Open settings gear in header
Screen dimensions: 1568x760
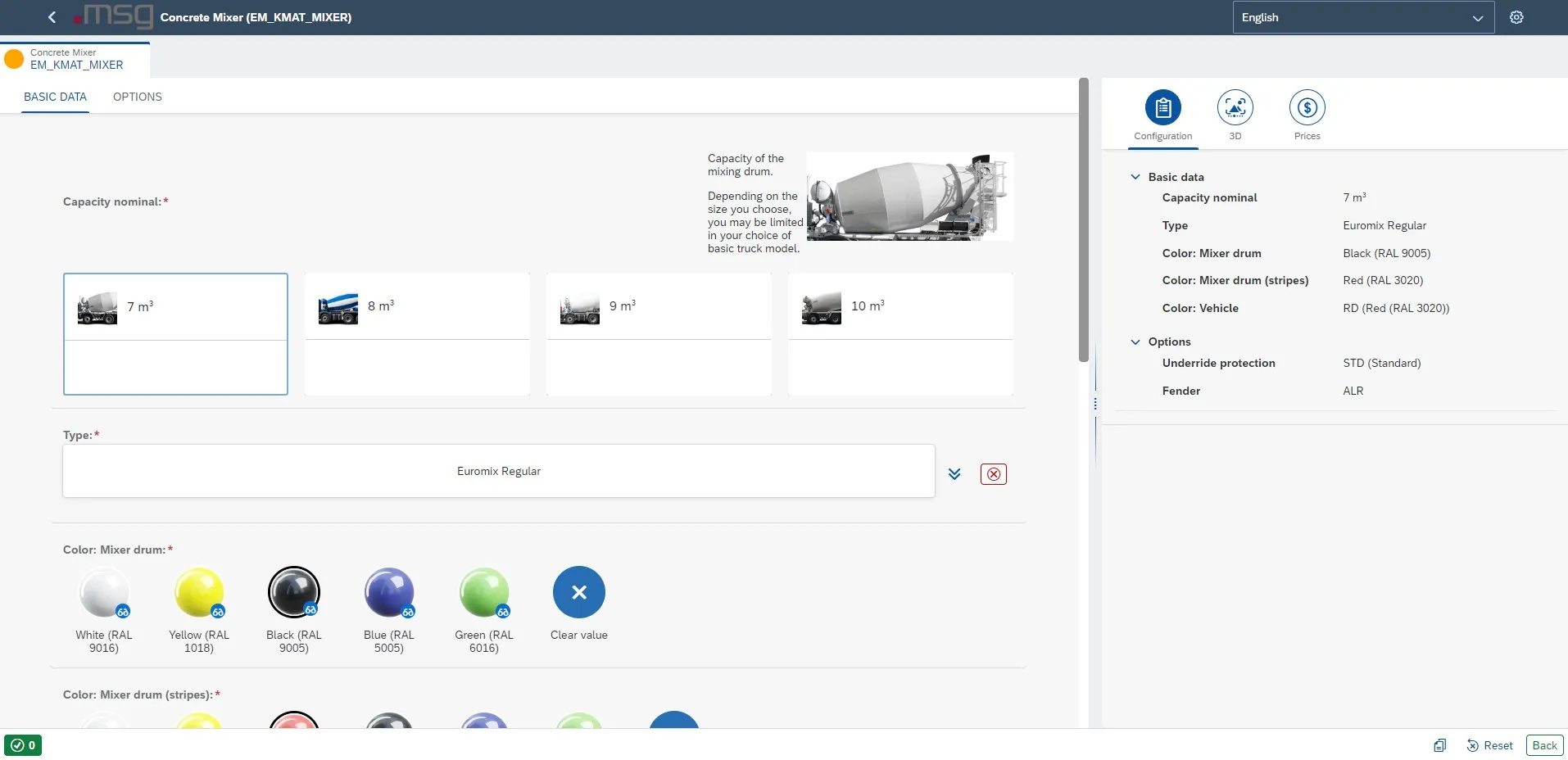1516,17
